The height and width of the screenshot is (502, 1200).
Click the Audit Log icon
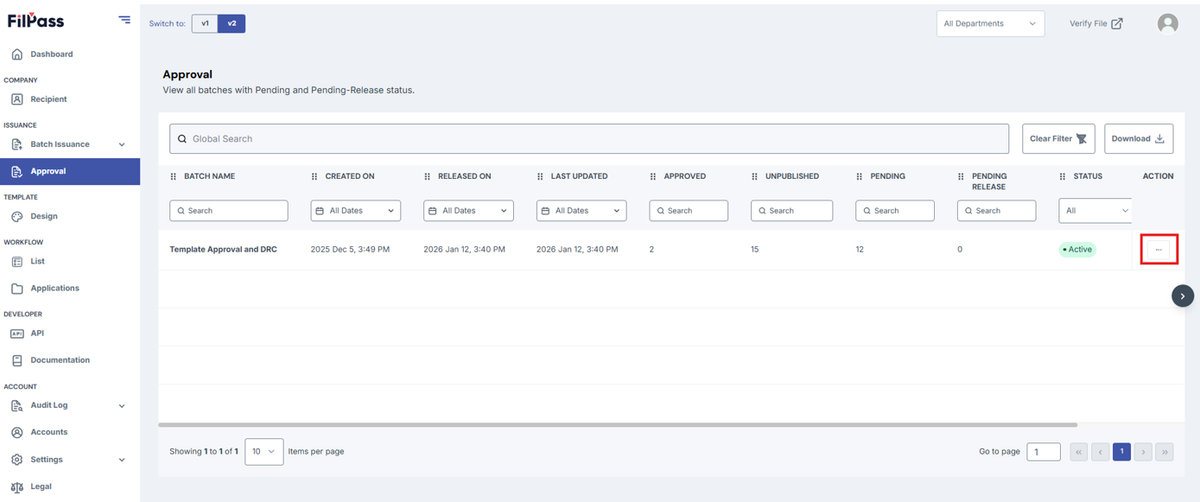click(17, 405)
